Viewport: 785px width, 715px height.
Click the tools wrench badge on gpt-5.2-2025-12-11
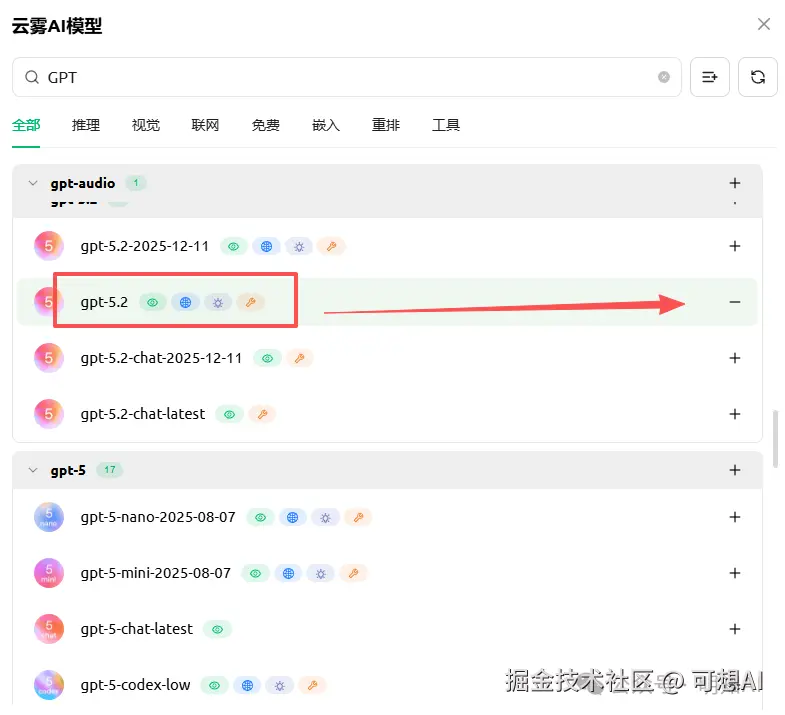331,246
